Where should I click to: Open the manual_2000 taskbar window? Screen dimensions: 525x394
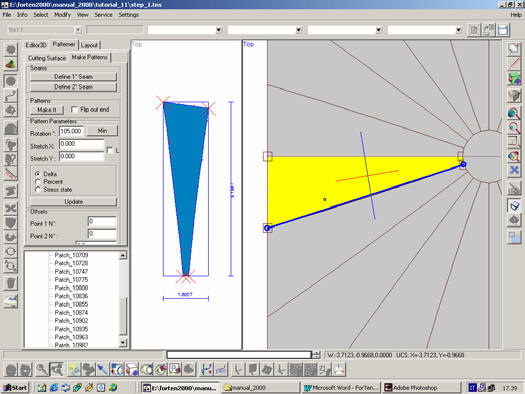pyautogui.click(x=260, y=388)
